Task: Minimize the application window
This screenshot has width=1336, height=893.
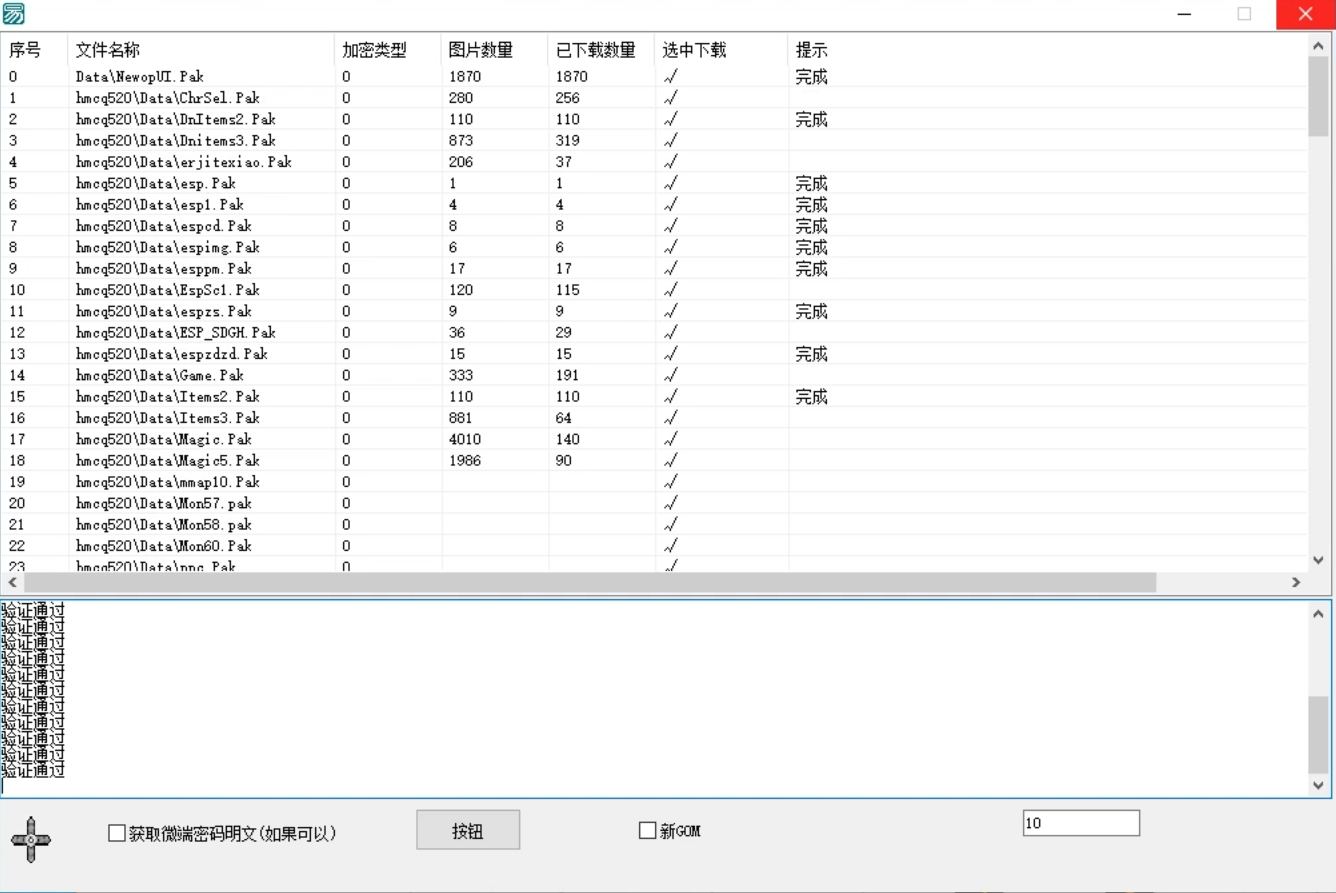Action: (1185, 14)
